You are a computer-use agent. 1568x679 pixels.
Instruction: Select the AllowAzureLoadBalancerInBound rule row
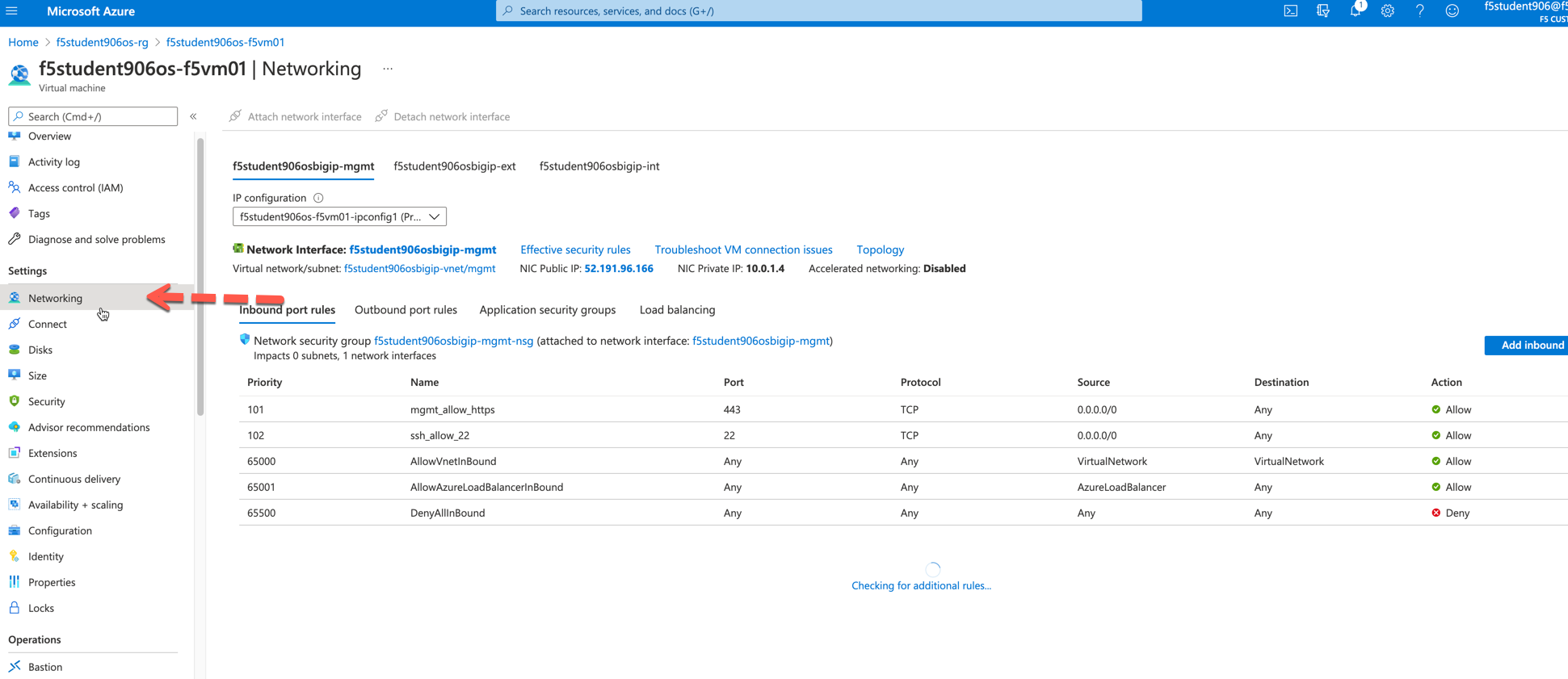(x=903, y=487)
